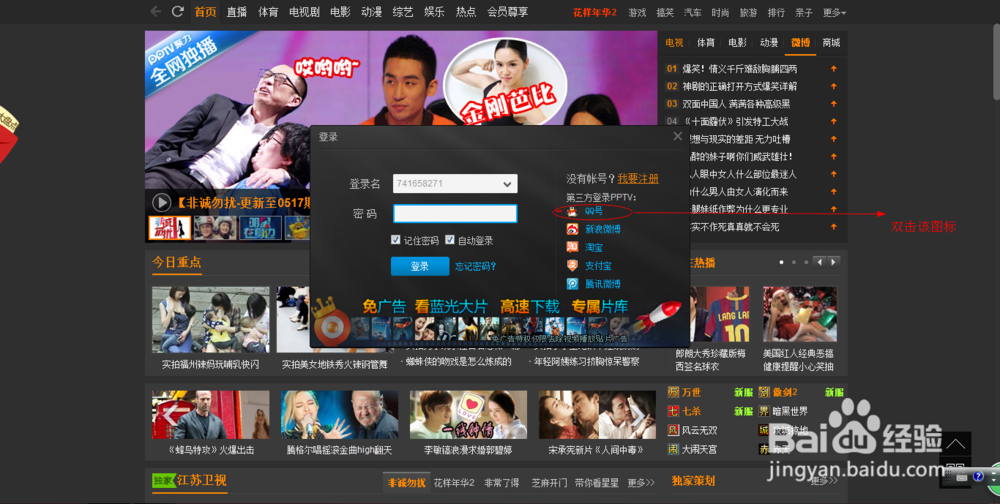Select the third carousel dot in hot broadcast

coord(806,262)
